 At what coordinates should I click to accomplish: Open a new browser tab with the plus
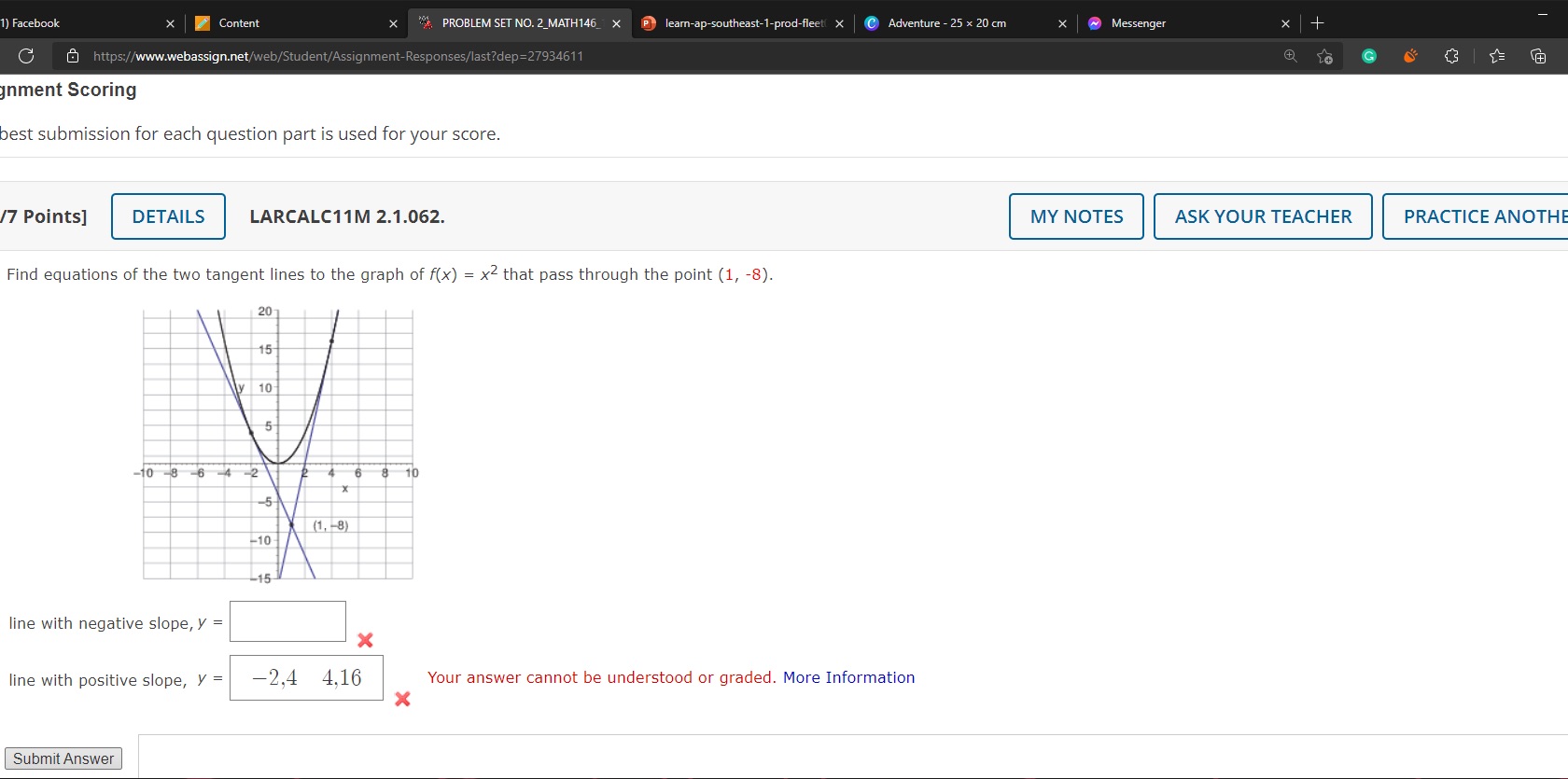1317,23
